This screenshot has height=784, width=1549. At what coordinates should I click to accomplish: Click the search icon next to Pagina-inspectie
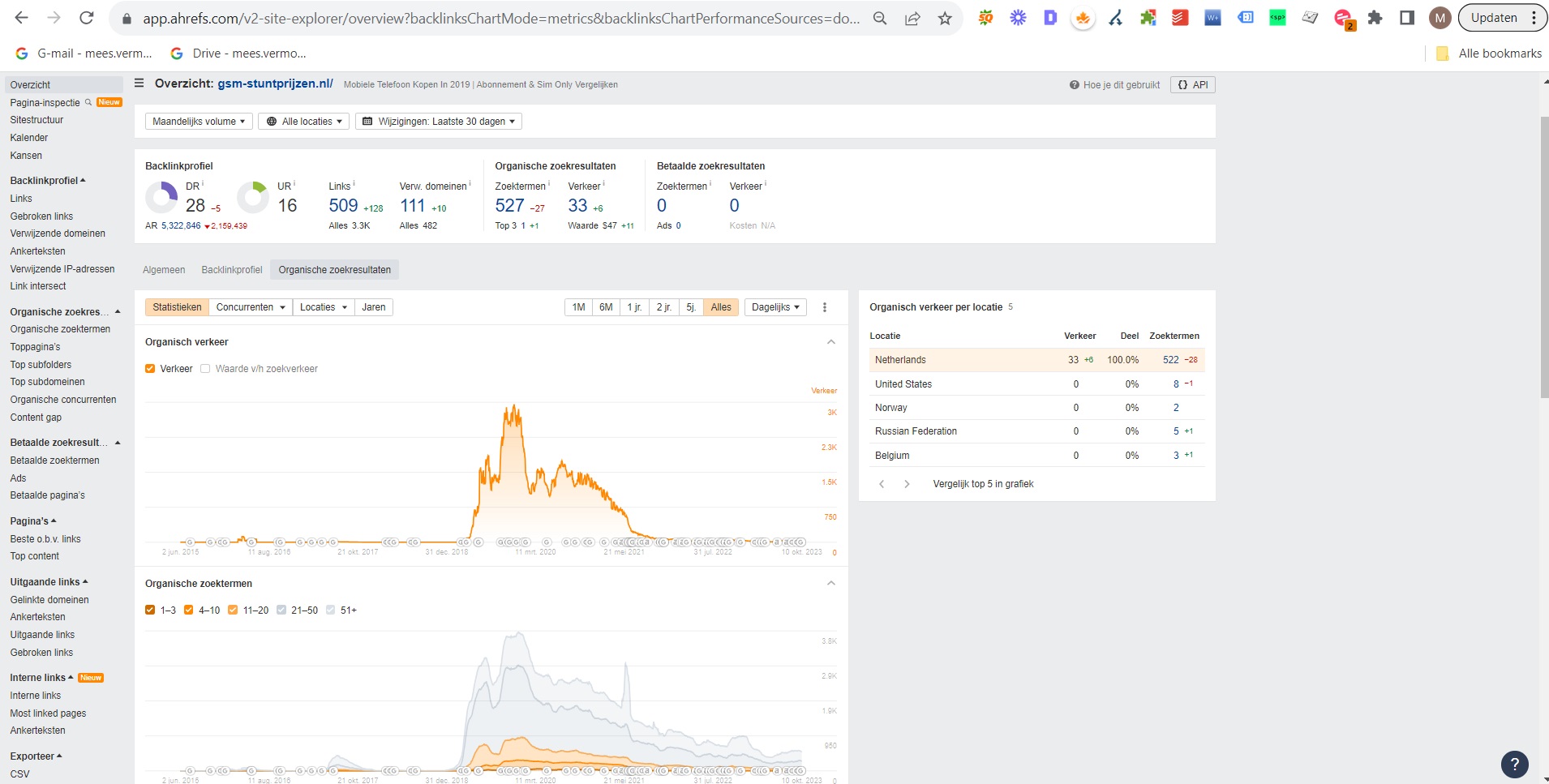(88, 102)
